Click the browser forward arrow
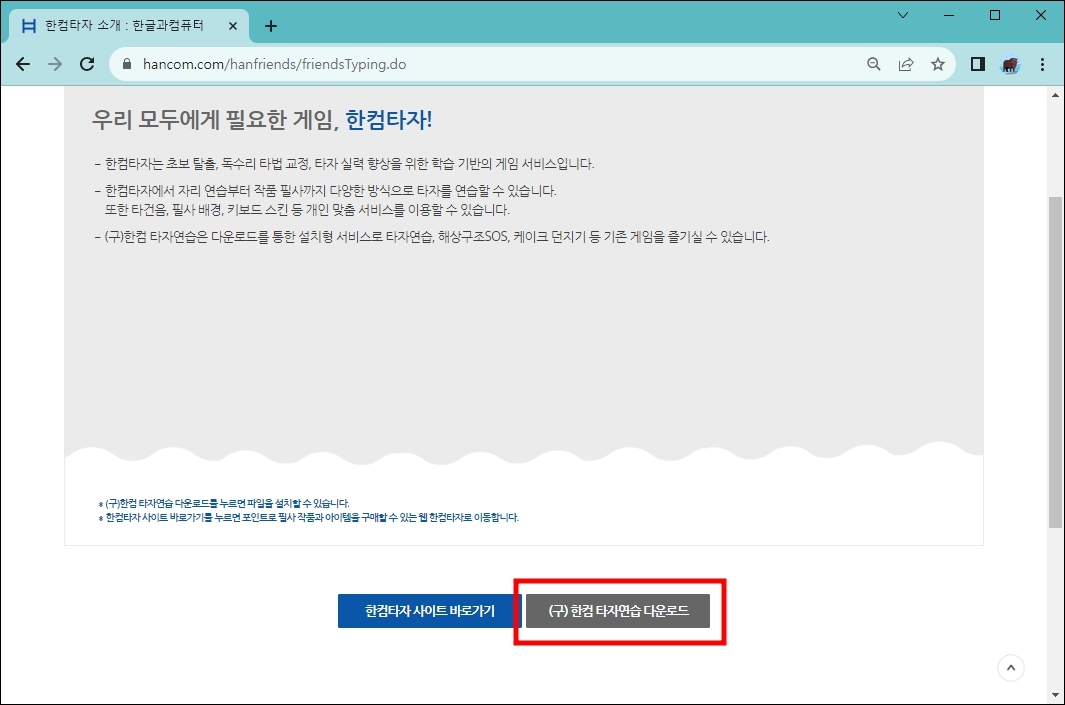 click(x=55, y=64)
